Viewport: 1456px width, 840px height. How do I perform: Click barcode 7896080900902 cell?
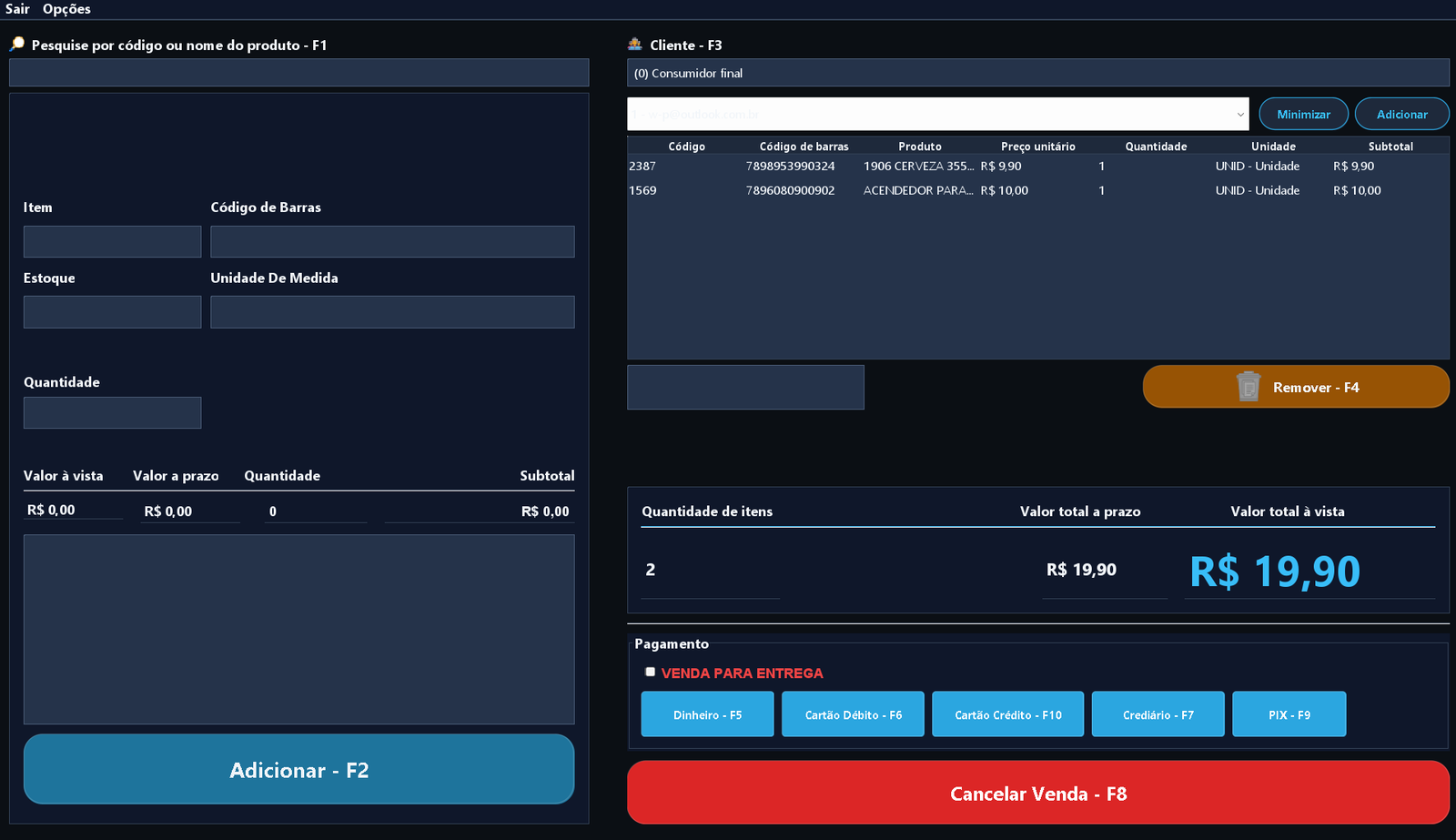pyautogui.click(x=790, y=190)
